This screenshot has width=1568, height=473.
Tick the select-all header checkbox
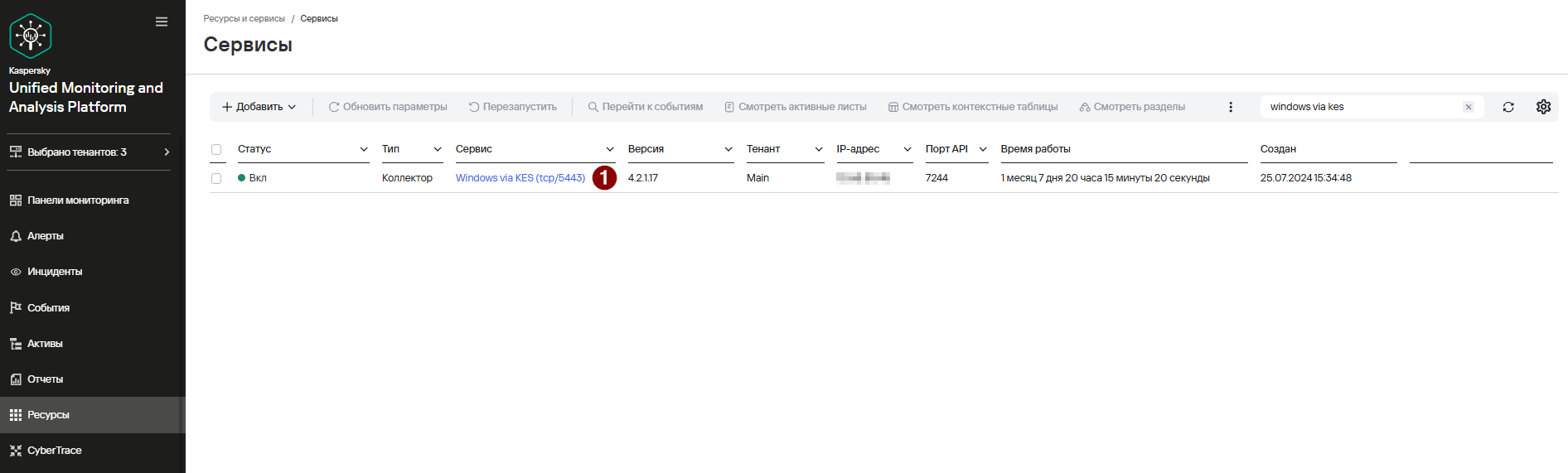216,150
